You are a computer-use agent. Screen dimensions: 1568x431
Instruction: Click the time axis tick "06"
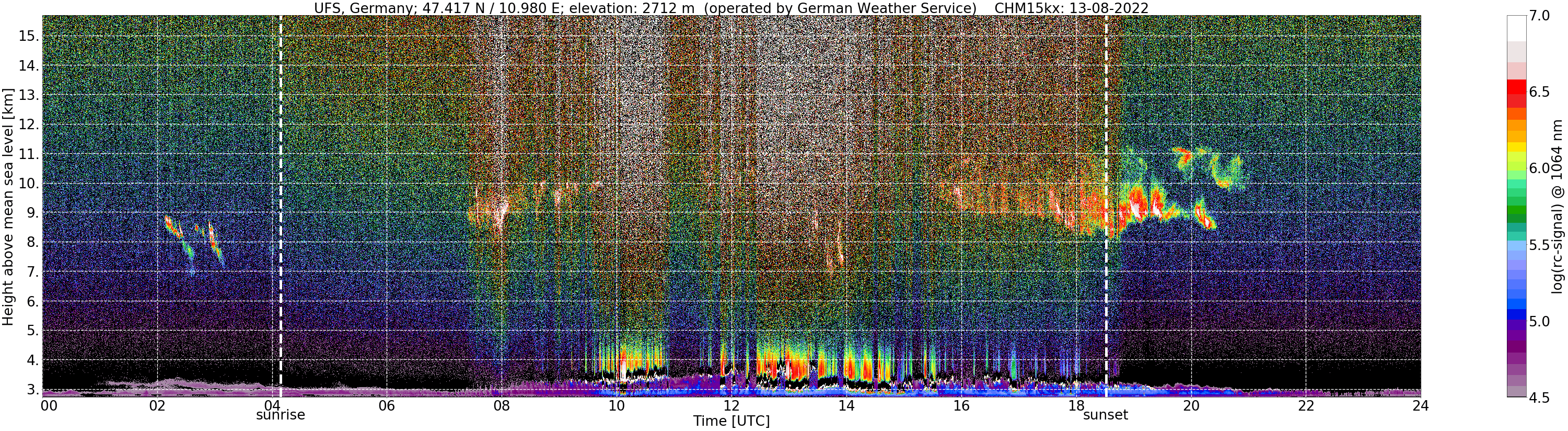pyautogui.click(x=386, y=405)
